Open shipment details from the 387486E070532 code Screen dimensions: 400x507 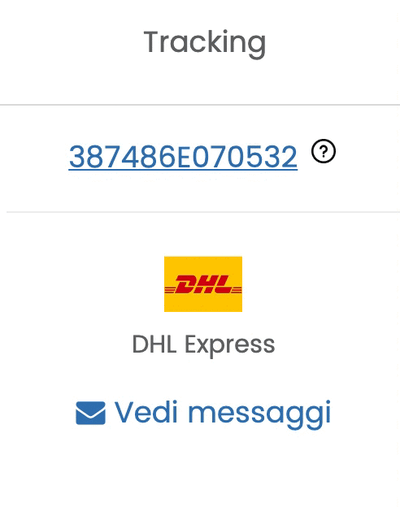click(183, 157)
